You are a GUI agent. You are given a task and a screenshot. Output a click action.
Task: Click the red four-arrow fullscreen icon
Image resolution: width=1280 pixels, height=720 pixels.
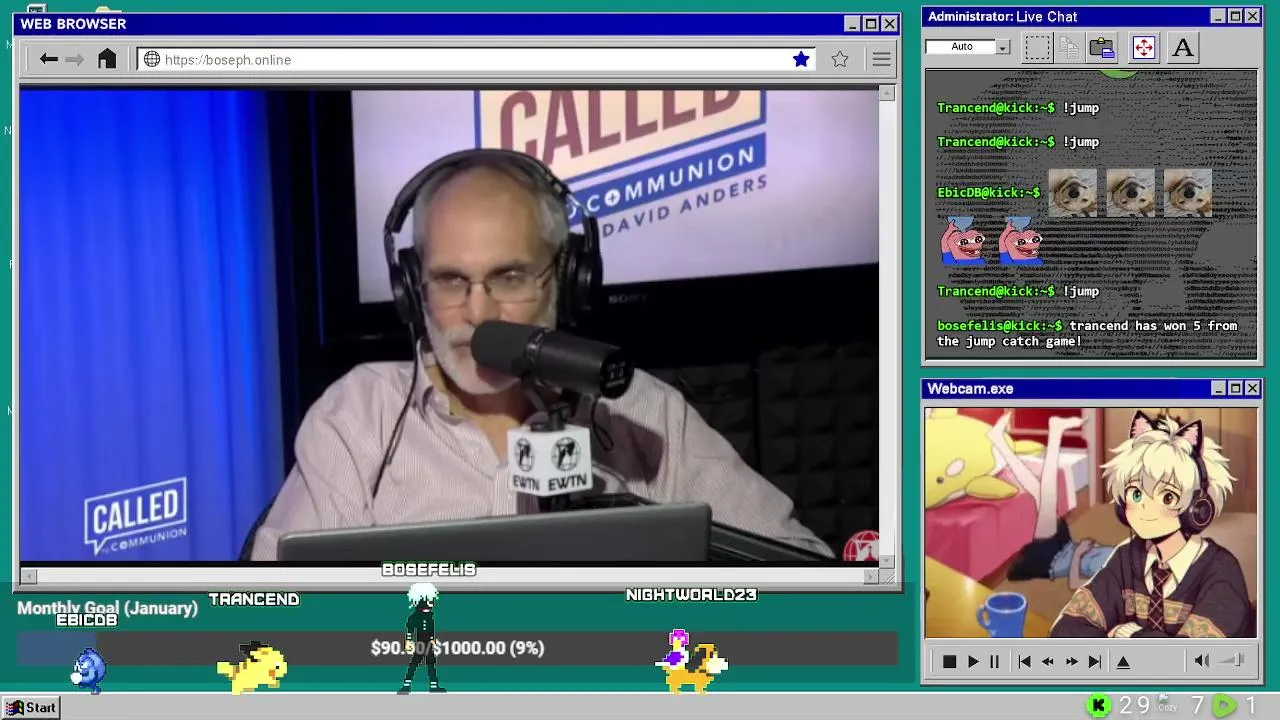pyautogui.click(x=1143, y=47)
